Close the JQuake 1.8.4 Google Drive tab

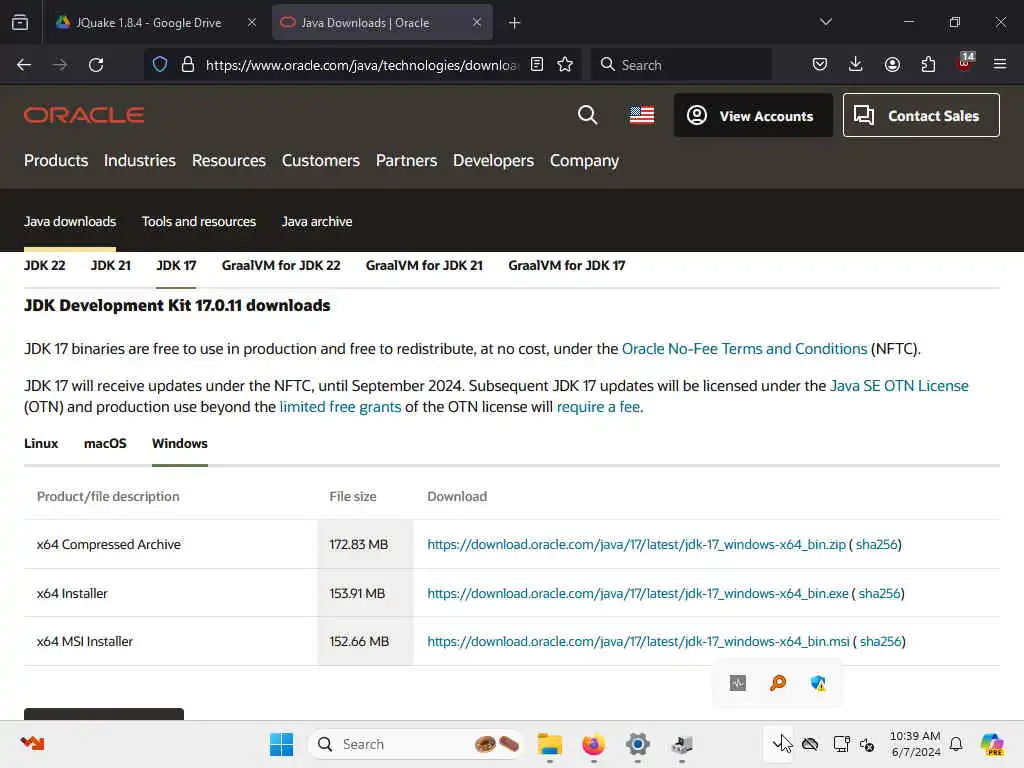point(252,23)
